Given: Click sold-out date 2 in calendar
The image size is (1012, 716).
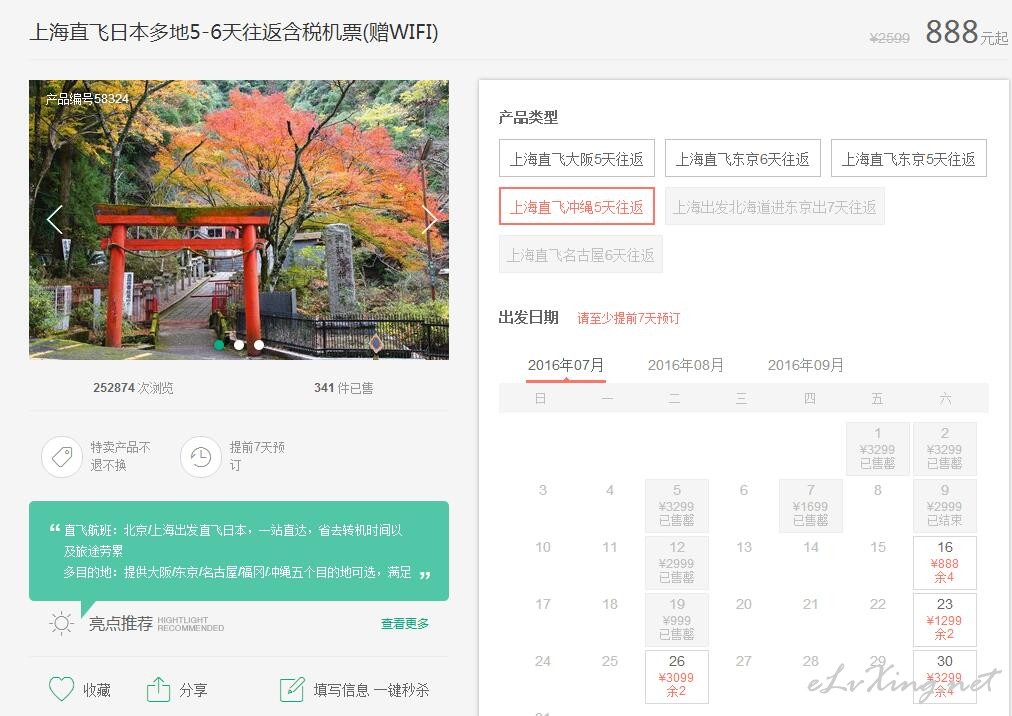Looking at the screenshot, I should tap(944, 449).
